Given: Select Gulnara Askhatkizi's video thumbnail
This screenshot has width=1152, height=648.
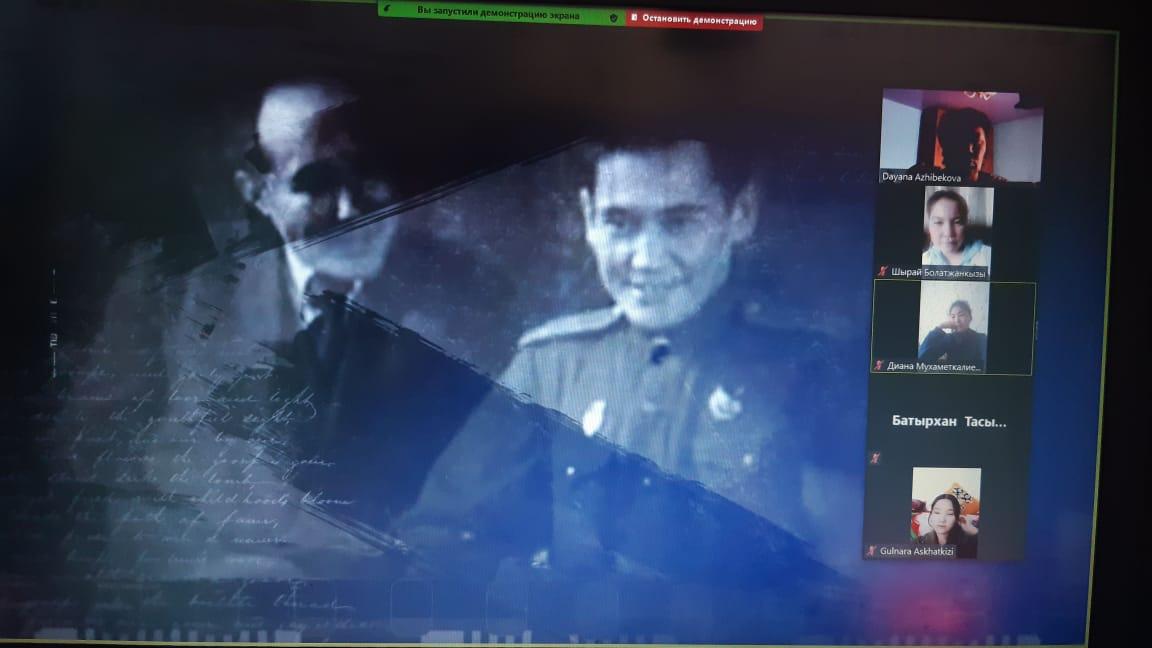Looking at the screenshot, I should (943, 514).
